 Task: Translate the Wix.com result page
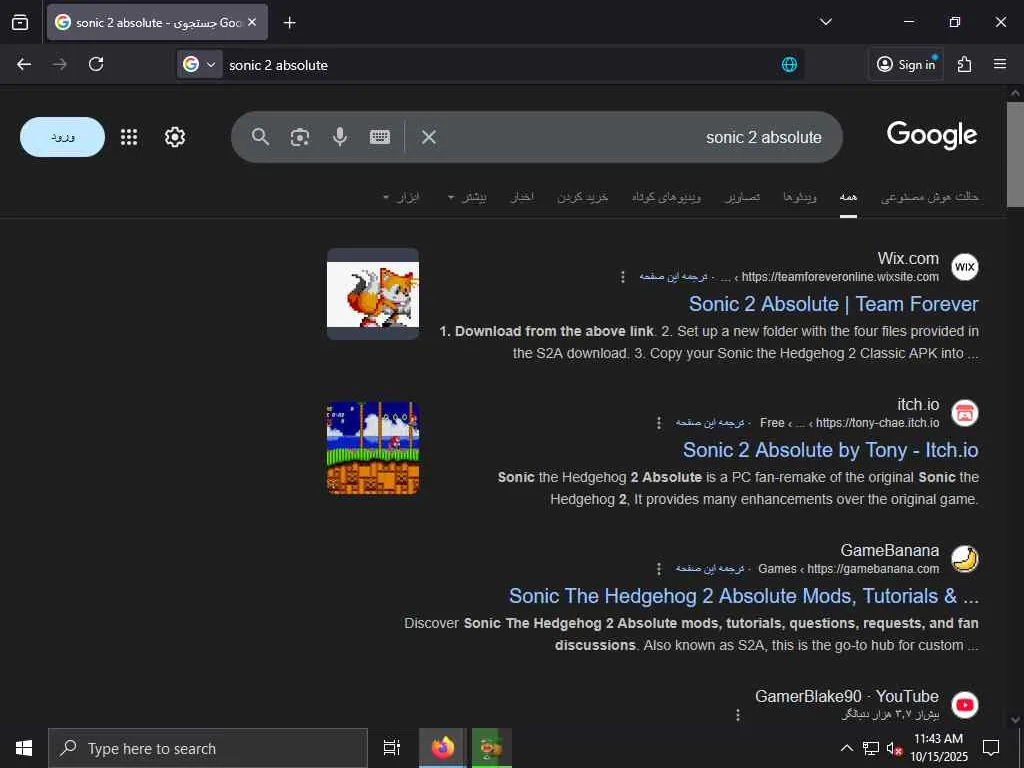point(673,276)
